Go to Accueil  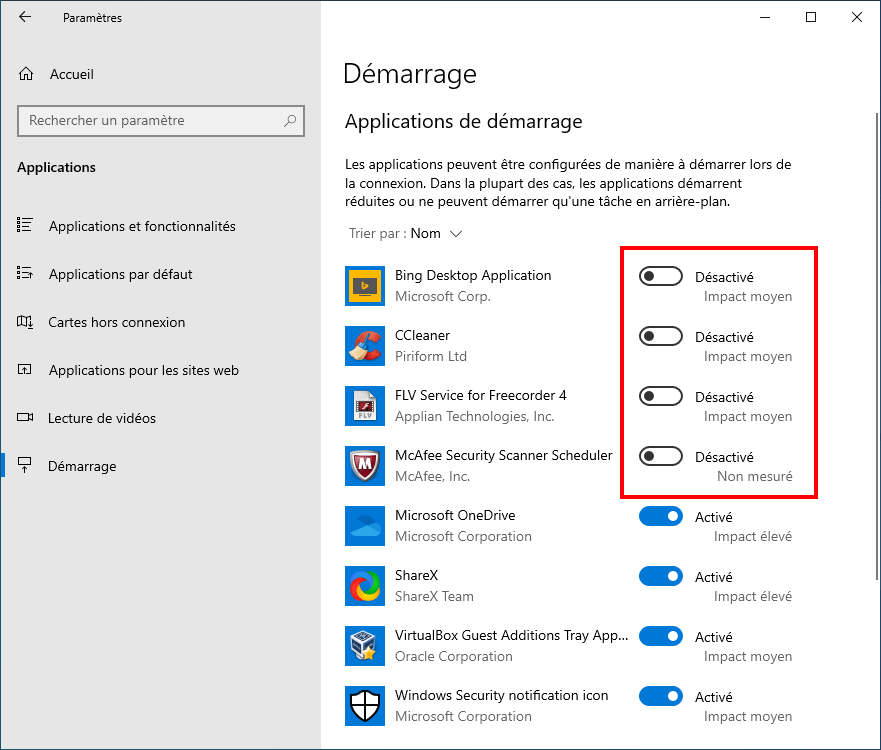click(x=71, y=74)
